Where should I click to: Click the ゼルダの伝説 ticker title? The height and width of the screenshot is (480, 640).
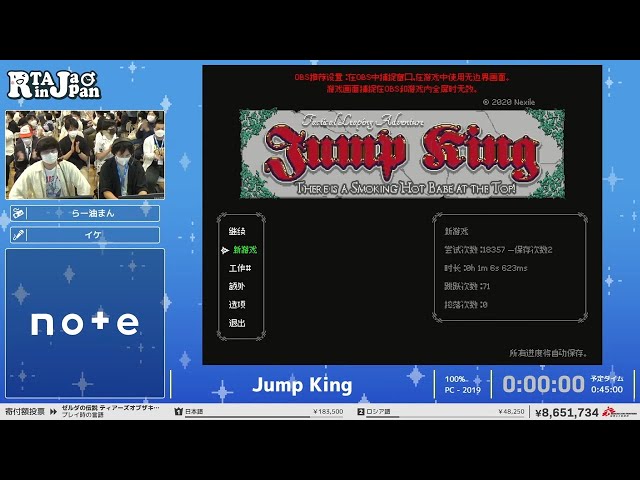coord(111,408)
